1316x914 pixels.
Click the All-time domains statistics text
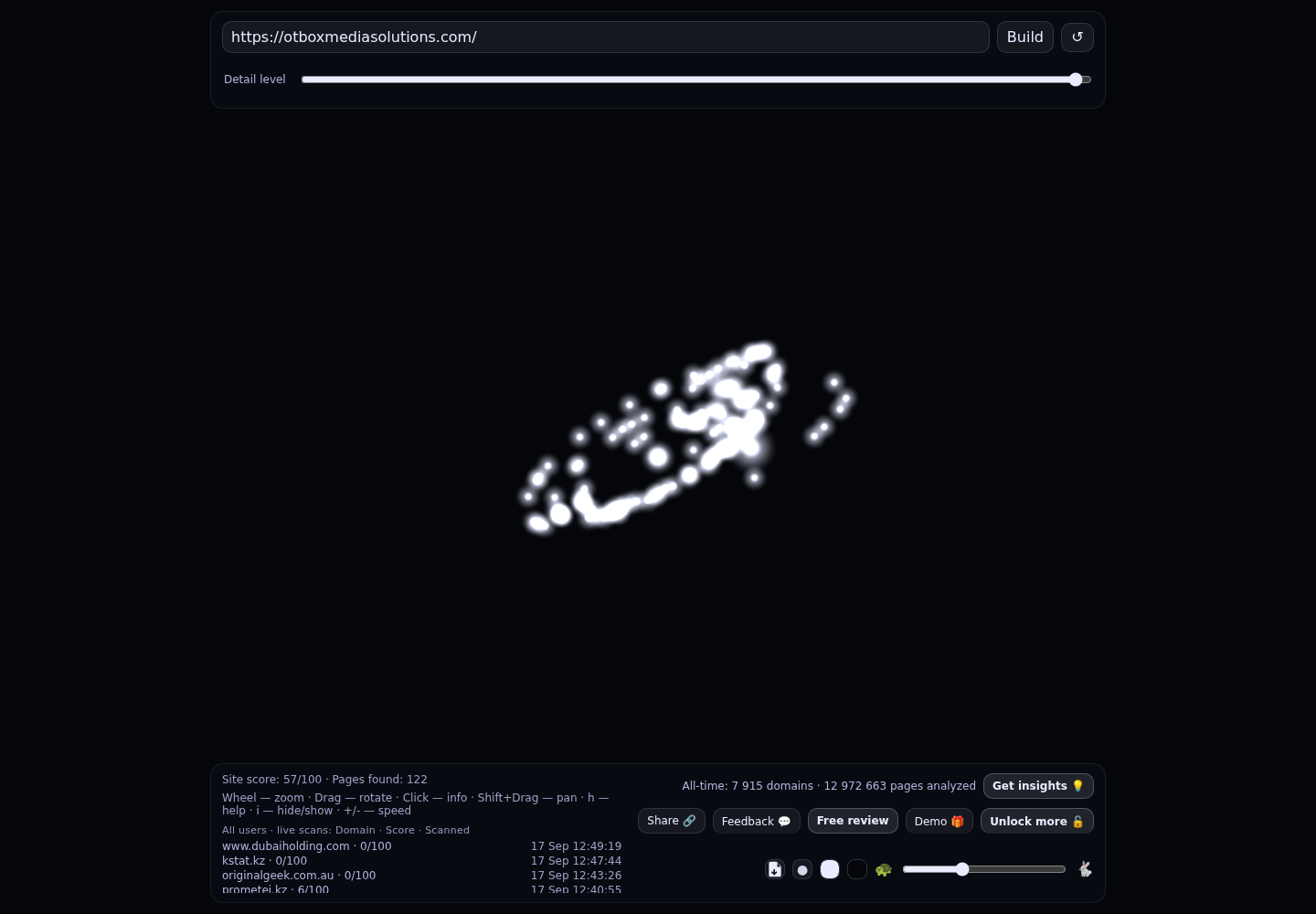pyautogui.click(x=829, y=786)
